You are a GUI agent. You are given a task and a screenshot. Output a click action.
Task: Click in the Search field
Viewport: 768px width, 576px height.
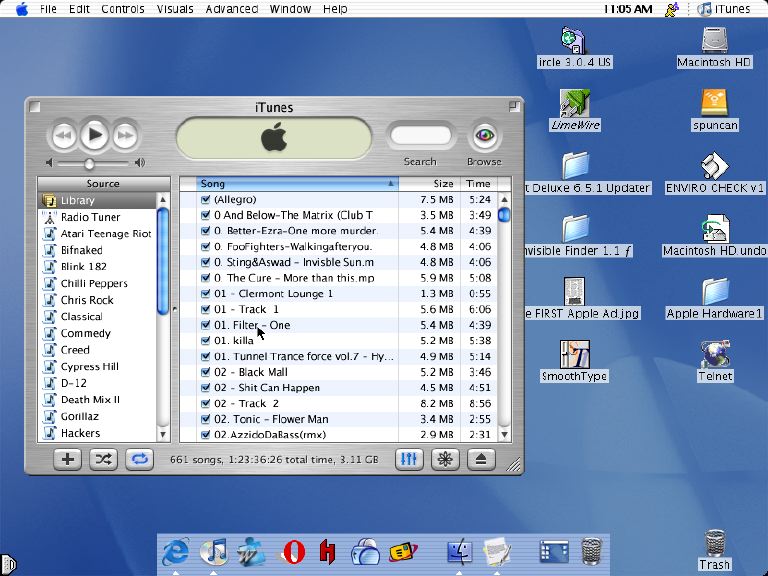click(421, 136)
